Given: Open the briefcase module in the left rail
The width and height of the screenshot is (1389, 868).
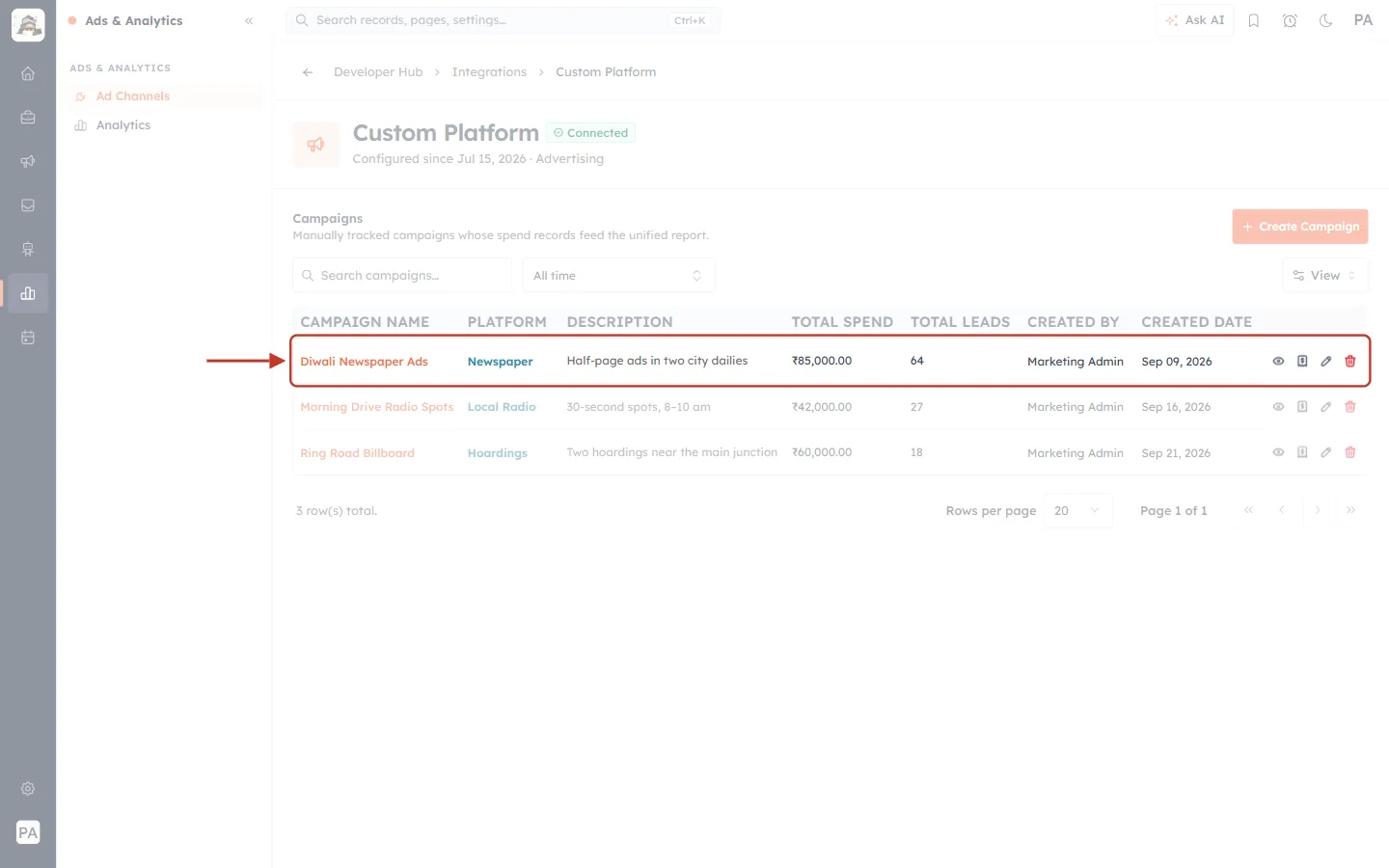Looking at the screenshot, I should 28,118.
